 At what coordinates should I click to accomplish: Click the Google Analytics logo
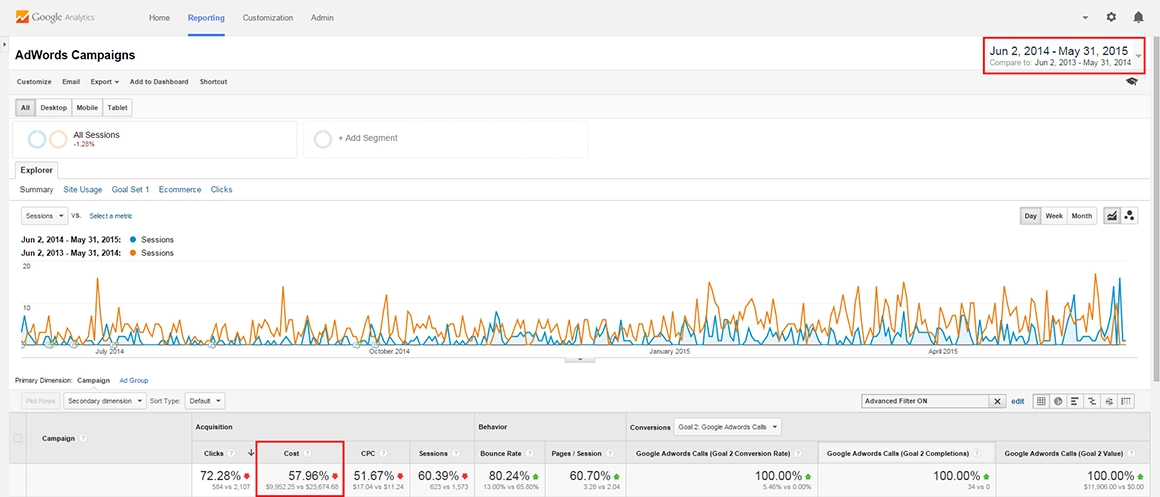click(55, 16)
